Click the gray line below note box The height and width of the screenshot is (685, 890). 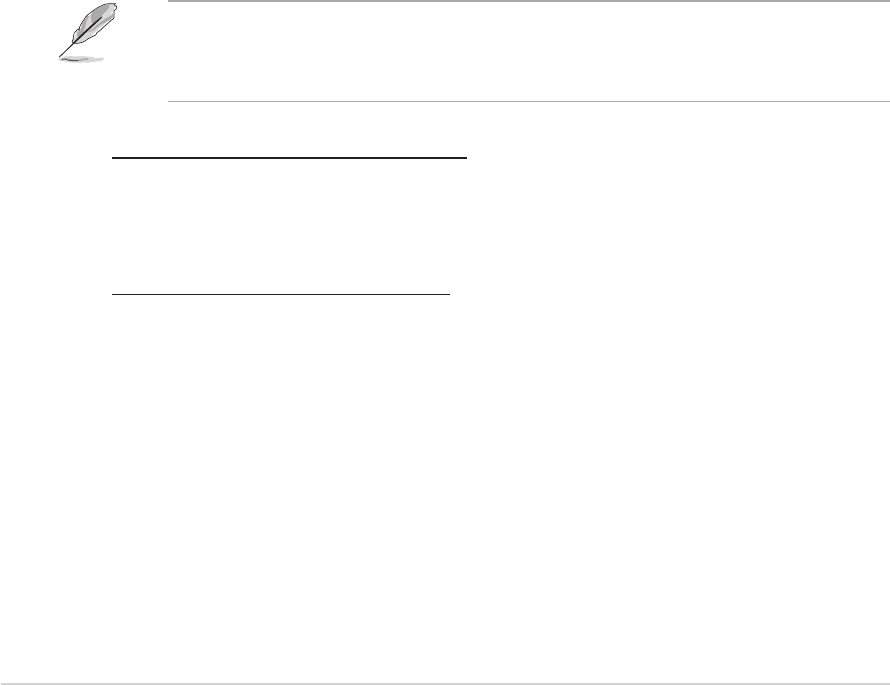pos(528,102)
